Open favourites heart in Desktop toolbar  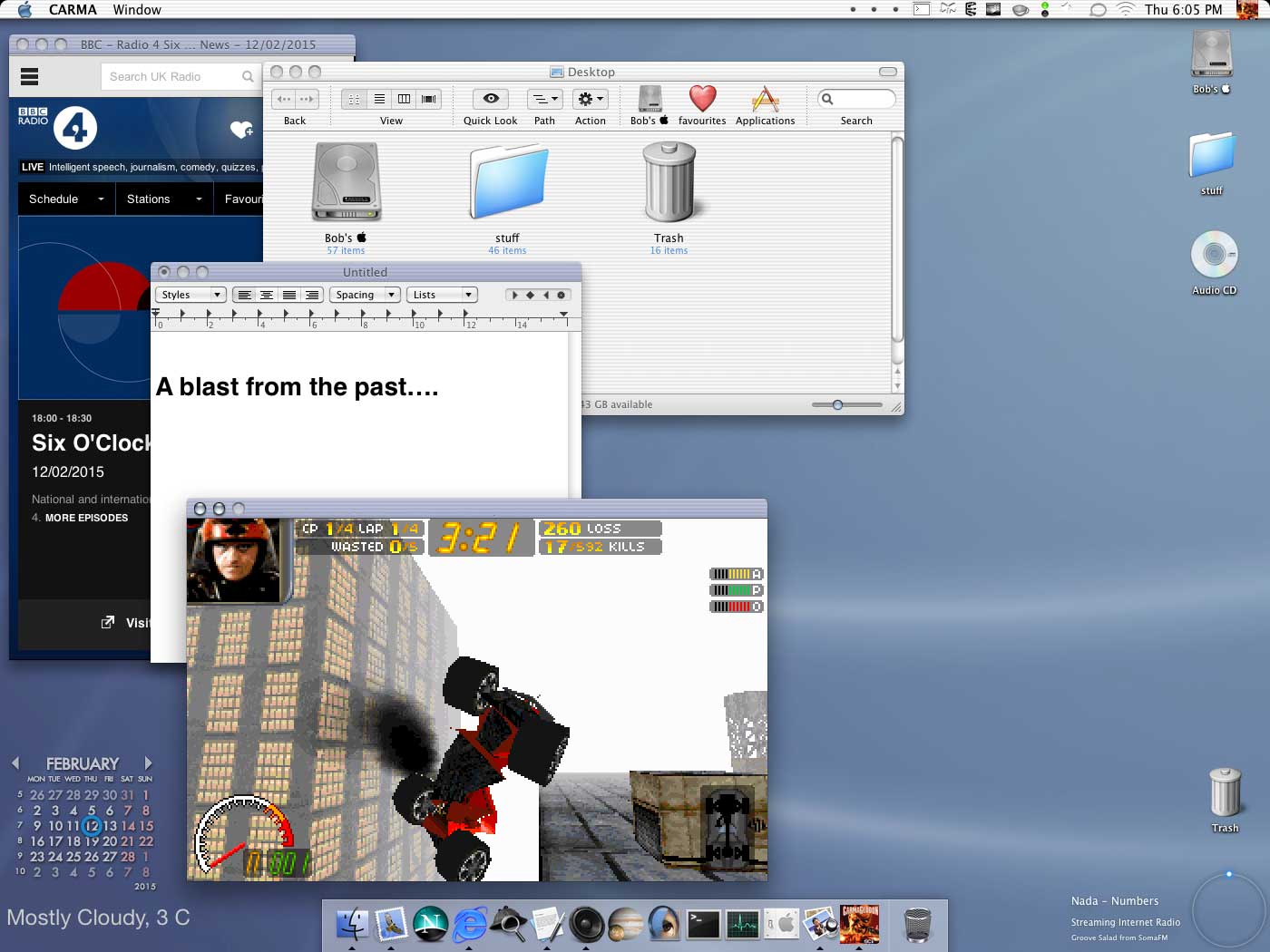pos(702,99)
